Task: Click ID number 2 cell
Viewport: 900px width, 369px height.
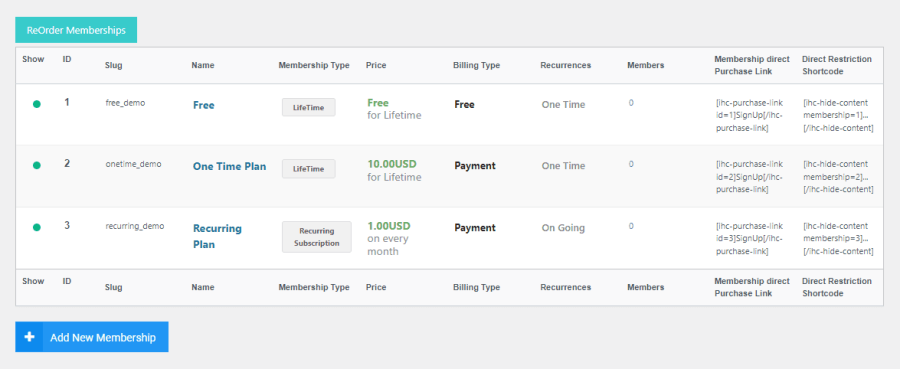Action: 67,164
